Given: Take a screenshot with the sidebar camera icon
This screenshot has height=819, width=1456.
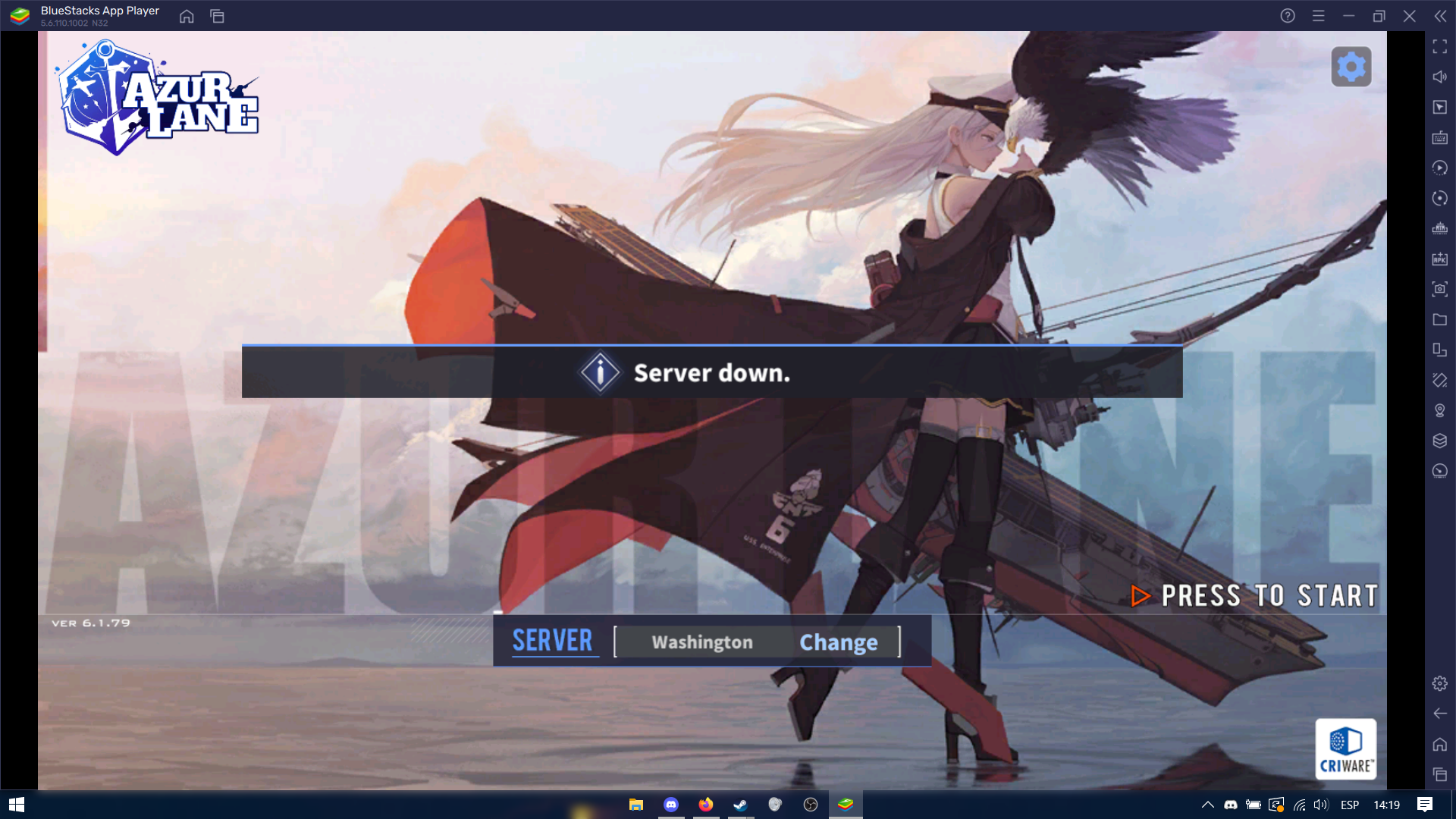Looking at the screenshot, I should coord(1440,289).
